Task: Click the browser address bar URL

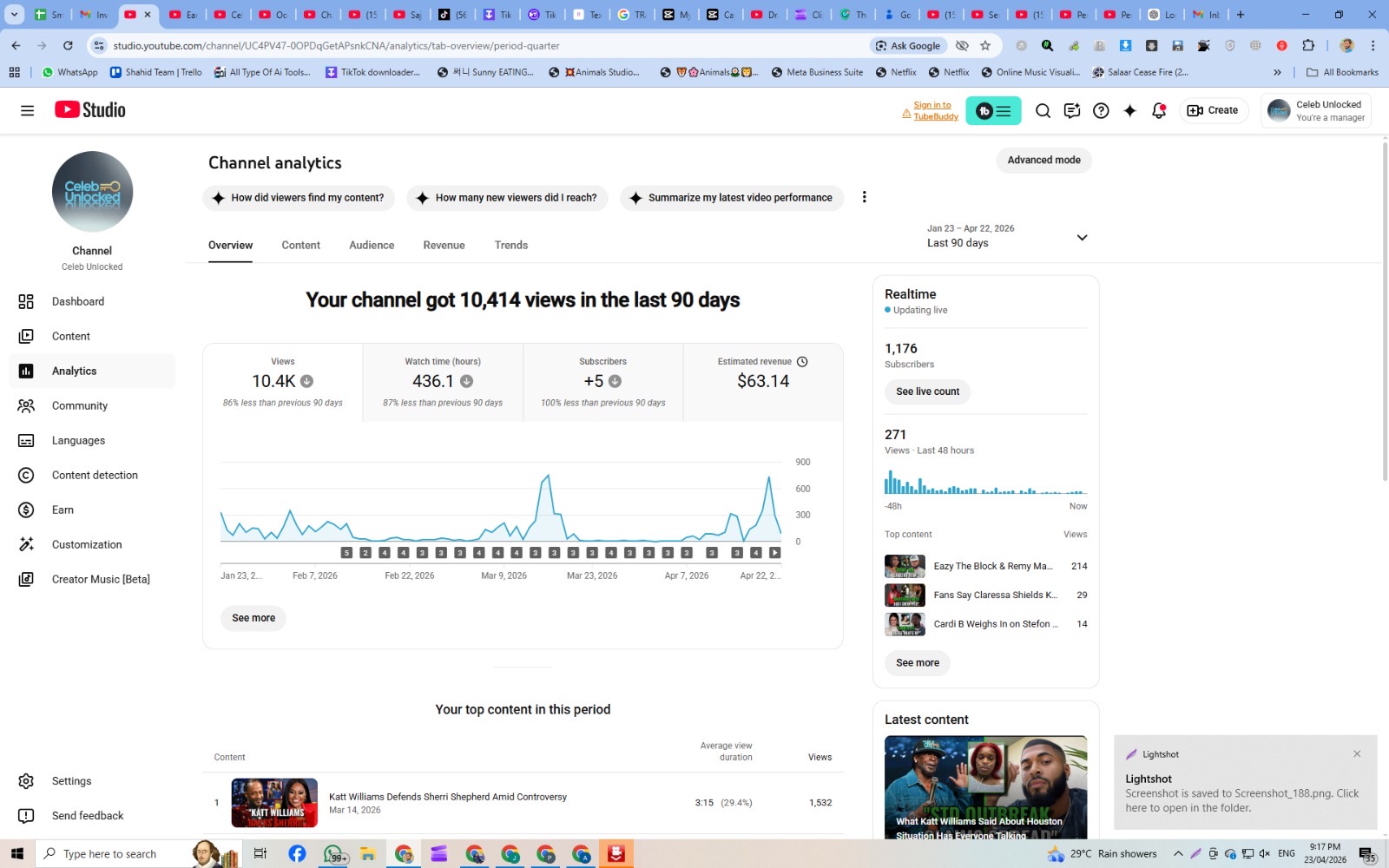Action: coord(336,46)
